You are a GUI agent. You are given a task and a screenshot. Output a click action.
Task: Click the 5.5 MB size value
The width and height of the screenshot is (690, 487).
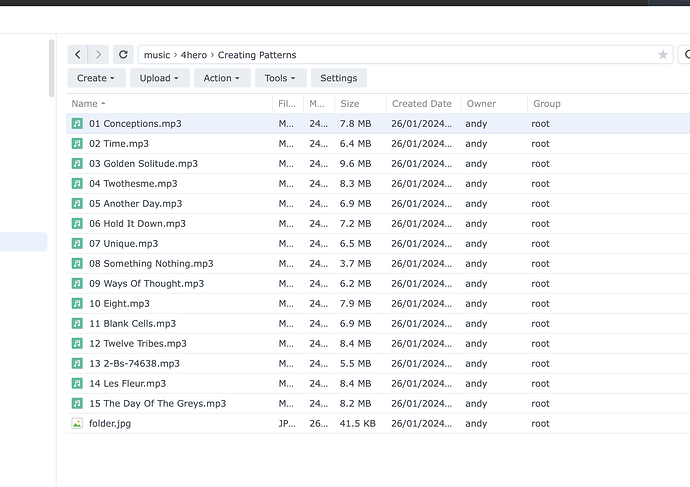(x=355, y=364)
